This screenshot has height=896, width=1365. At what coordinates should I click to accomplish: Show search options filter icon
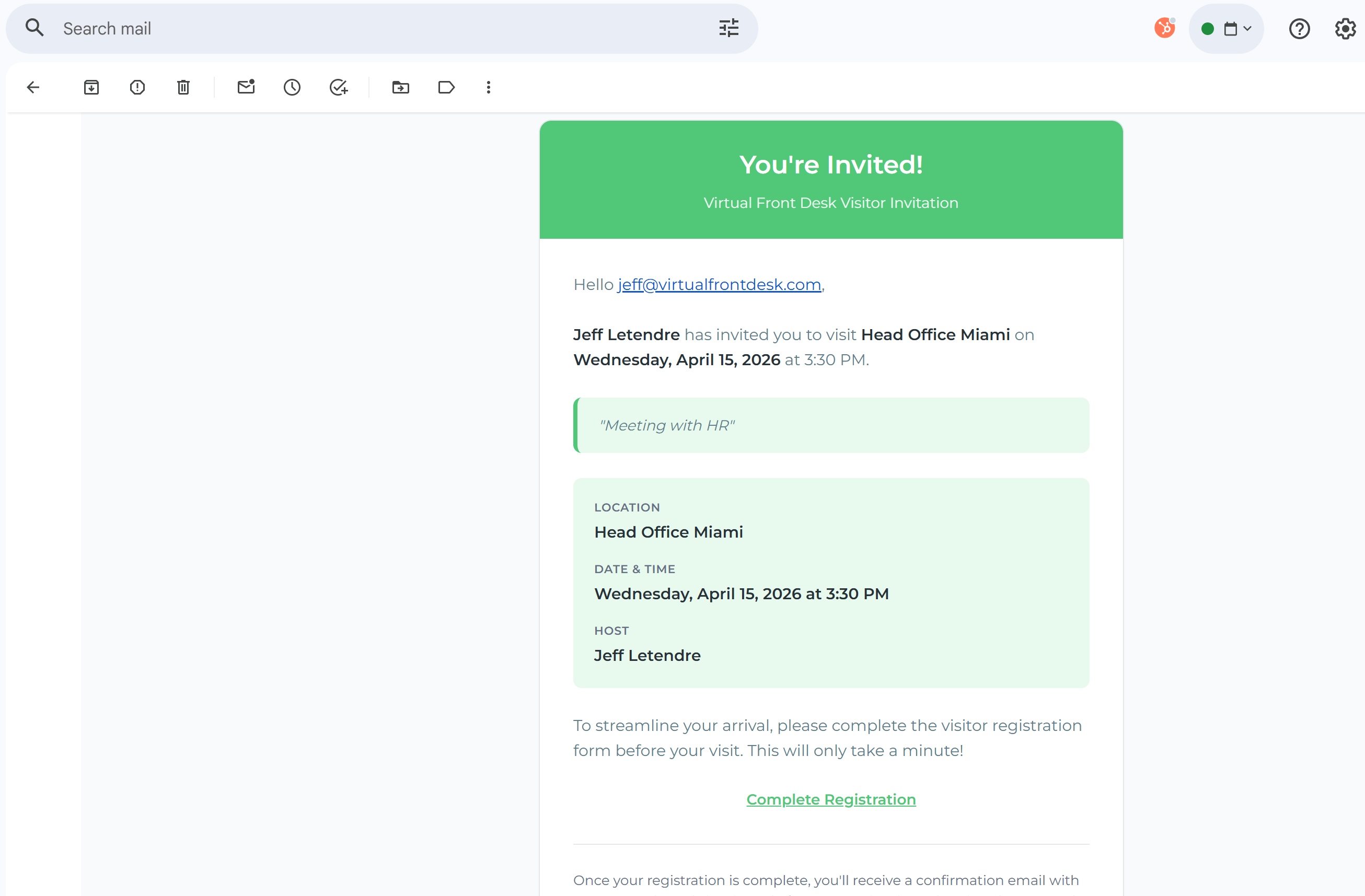tap(728, 28)
